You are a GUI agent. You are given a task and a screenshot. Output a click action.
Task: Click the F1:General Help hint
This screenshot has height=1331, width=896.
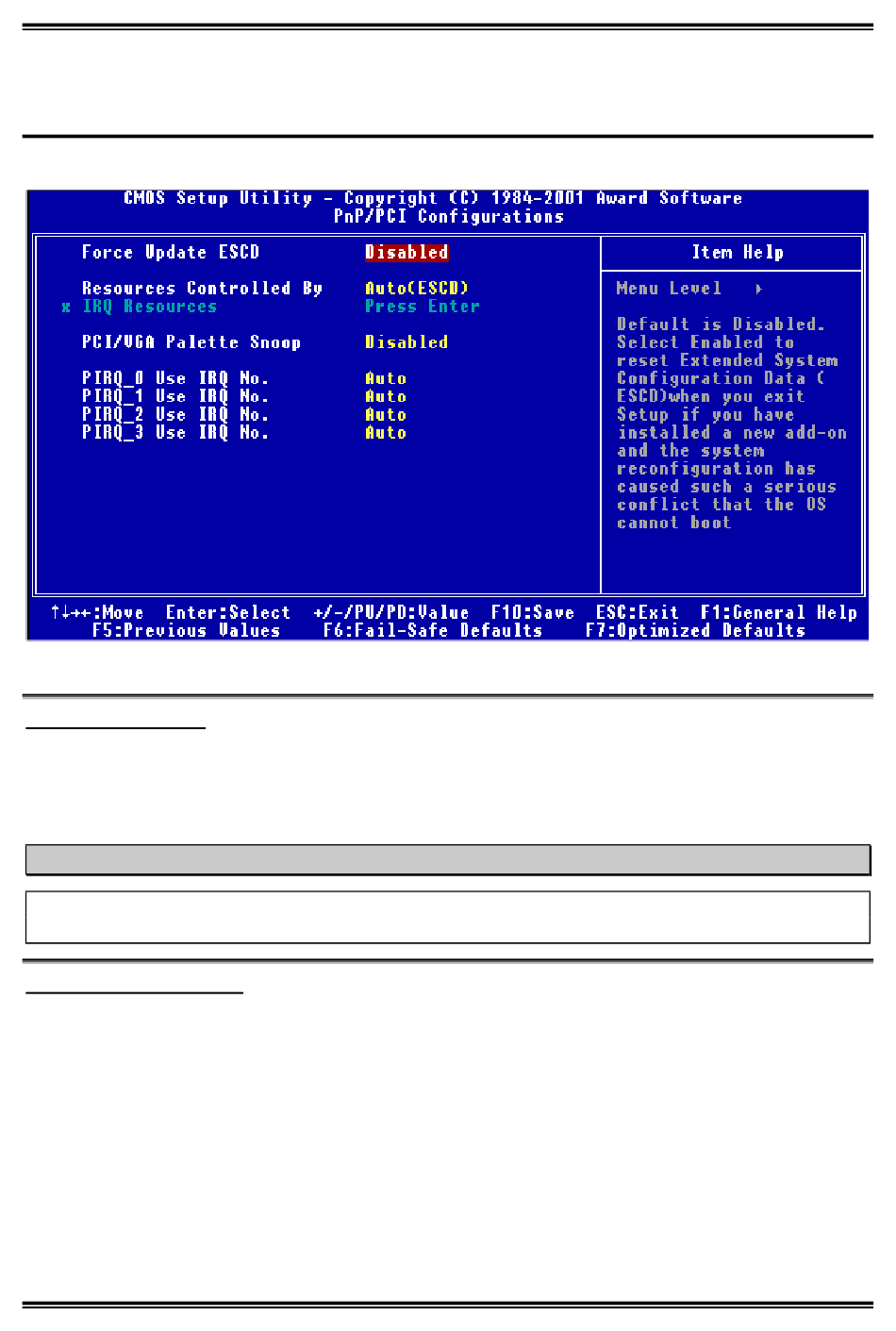click(779, 612)
